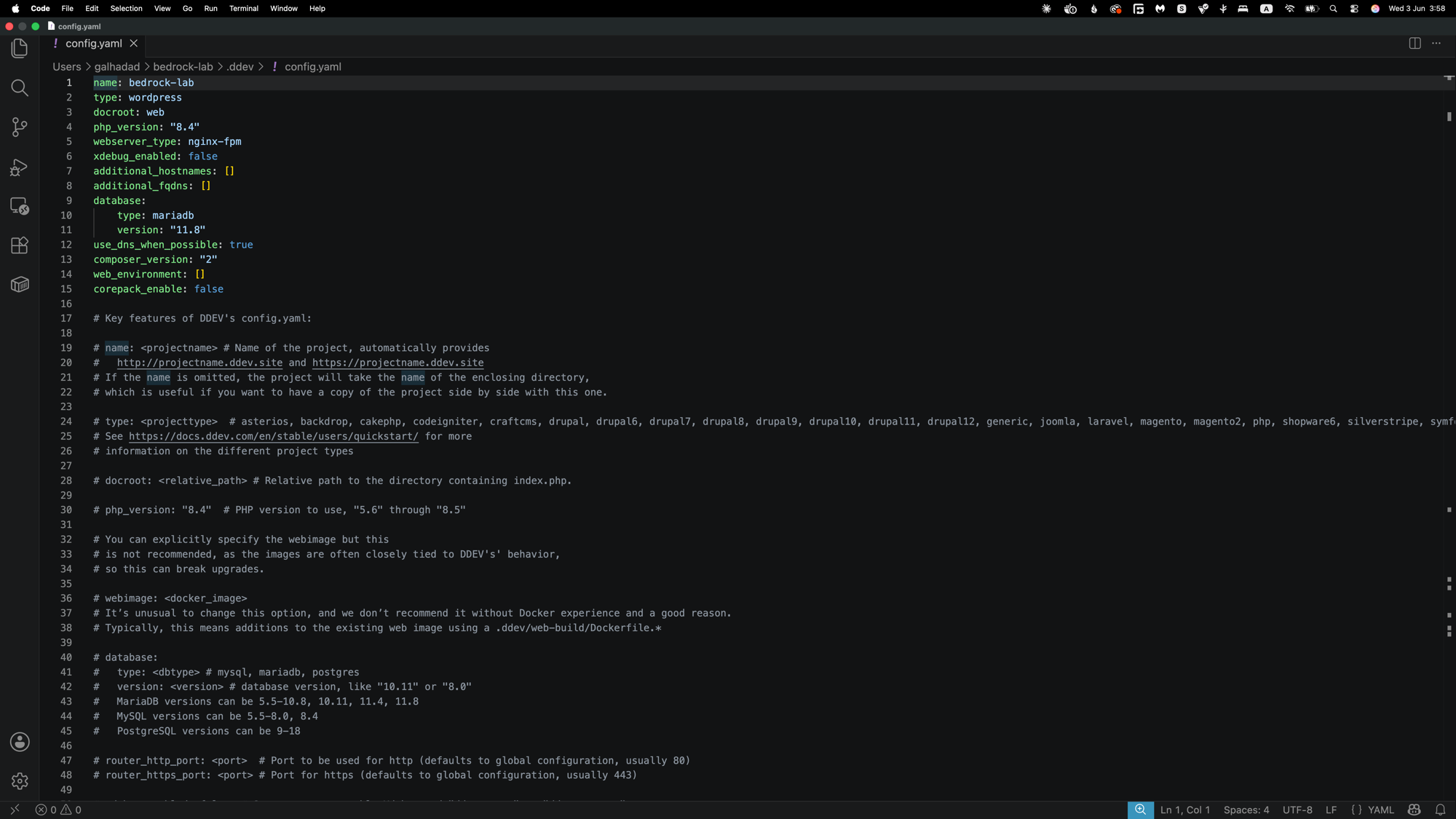Open the errors and warnings count
The height and width of the screenshot is (819, 1456).
(x=58, y=810)
